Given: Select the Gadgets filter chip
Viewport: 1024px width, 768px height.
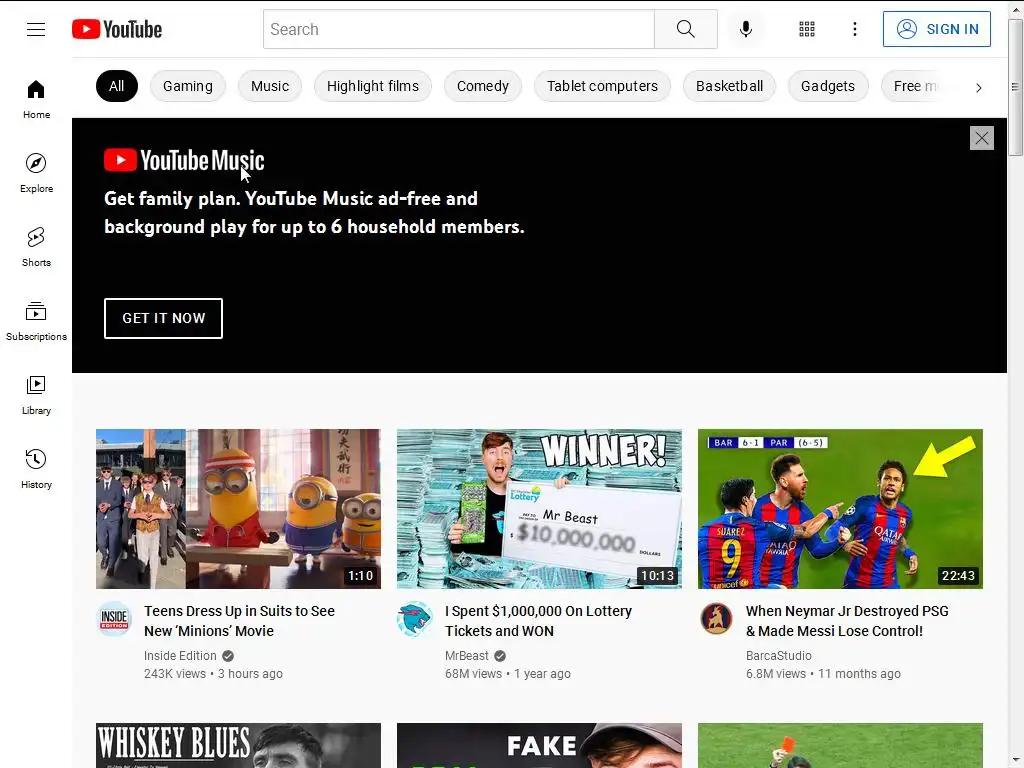Looking at the screenshot, I should [827, 86].
